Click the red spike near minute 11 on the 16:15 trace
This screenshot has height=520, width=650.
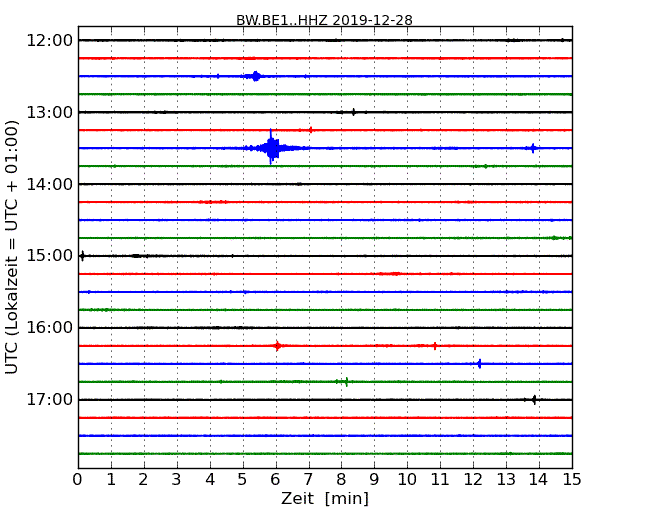(x=435, y=345)
